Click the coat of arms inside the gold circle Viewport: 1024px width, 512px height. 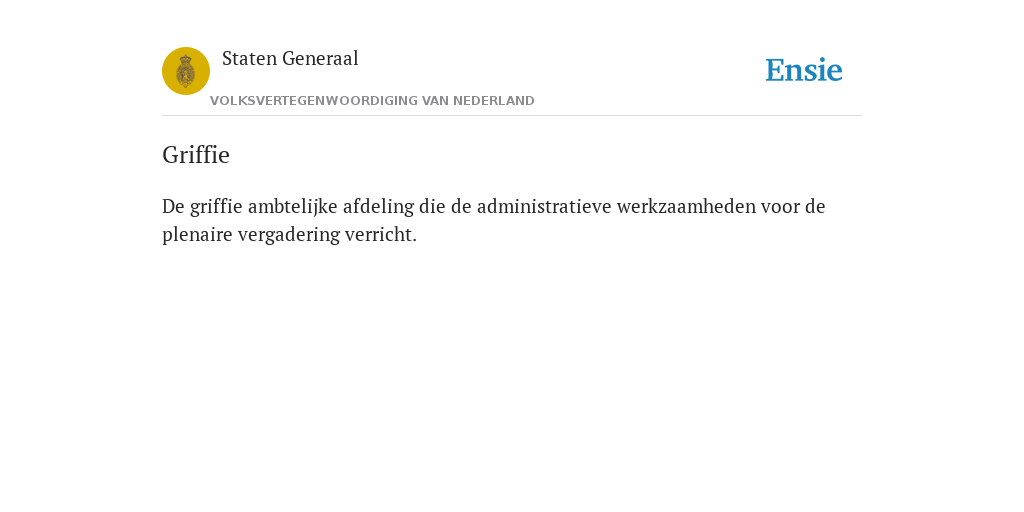[x=186, y=71]
